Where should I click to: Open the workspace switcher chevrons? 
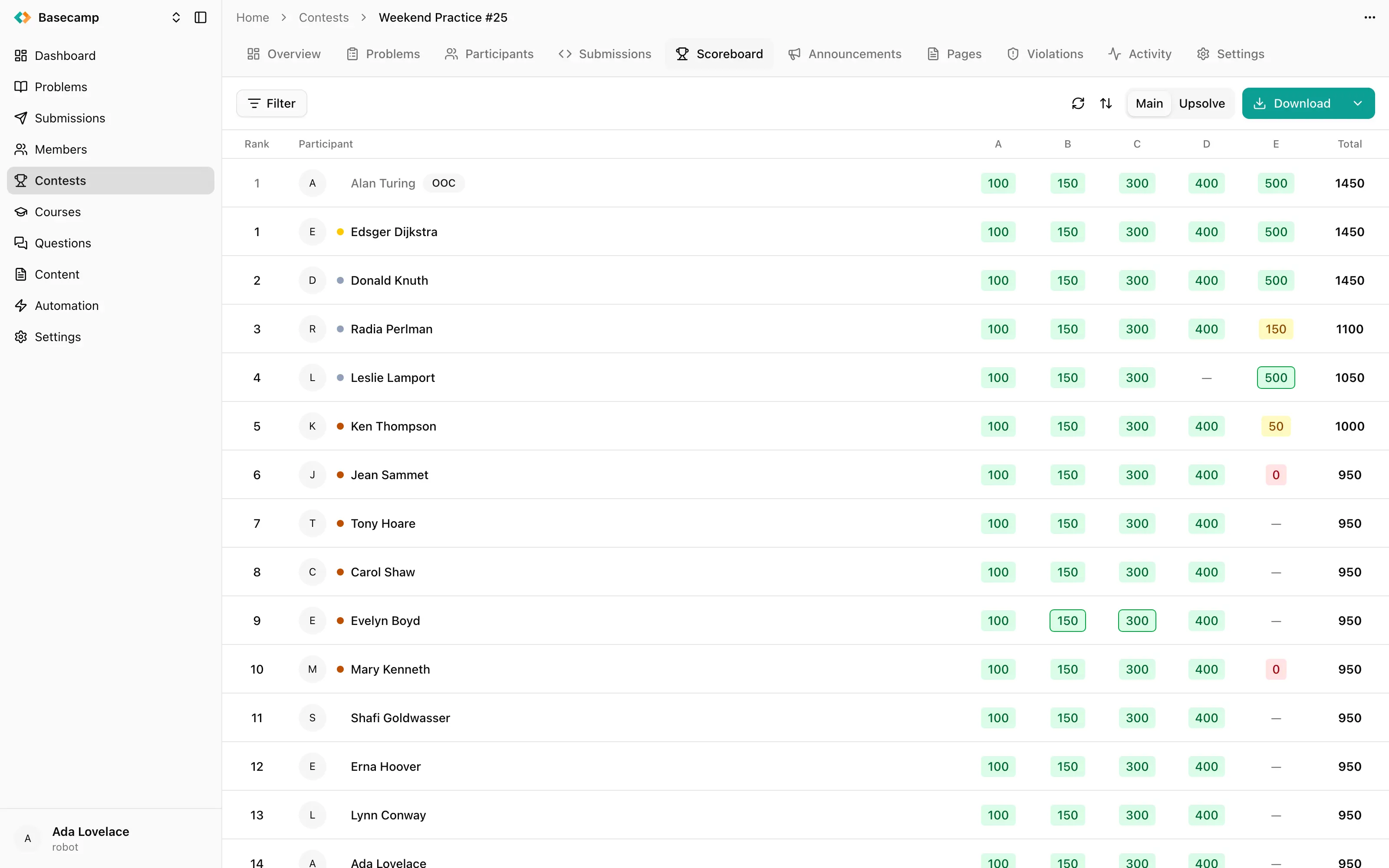[176, 18]
